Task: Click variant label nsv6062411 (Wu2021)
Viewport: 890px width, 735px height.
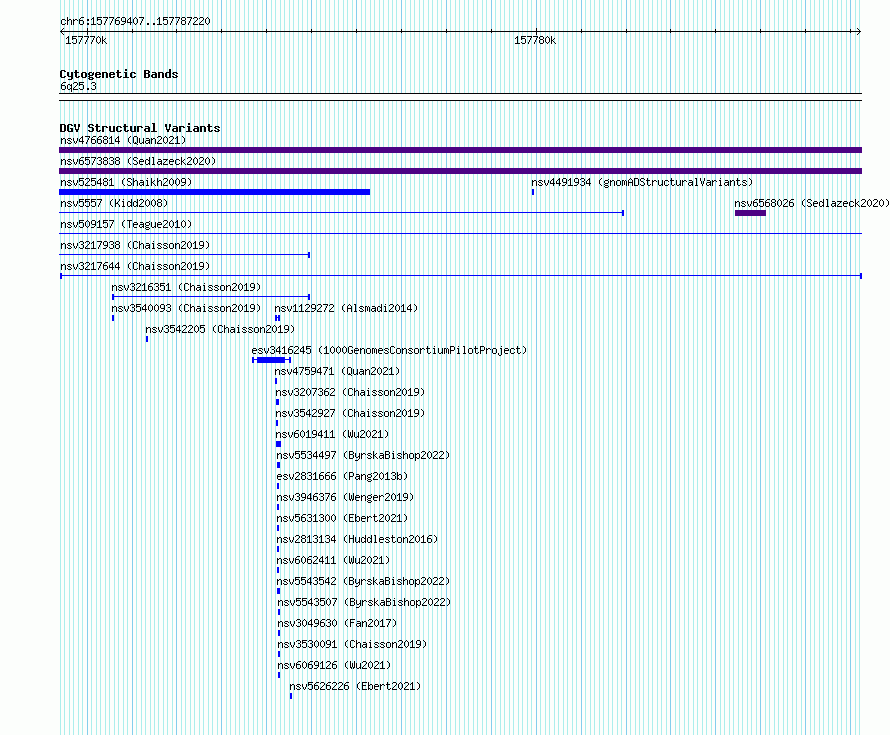Action: 333,560
